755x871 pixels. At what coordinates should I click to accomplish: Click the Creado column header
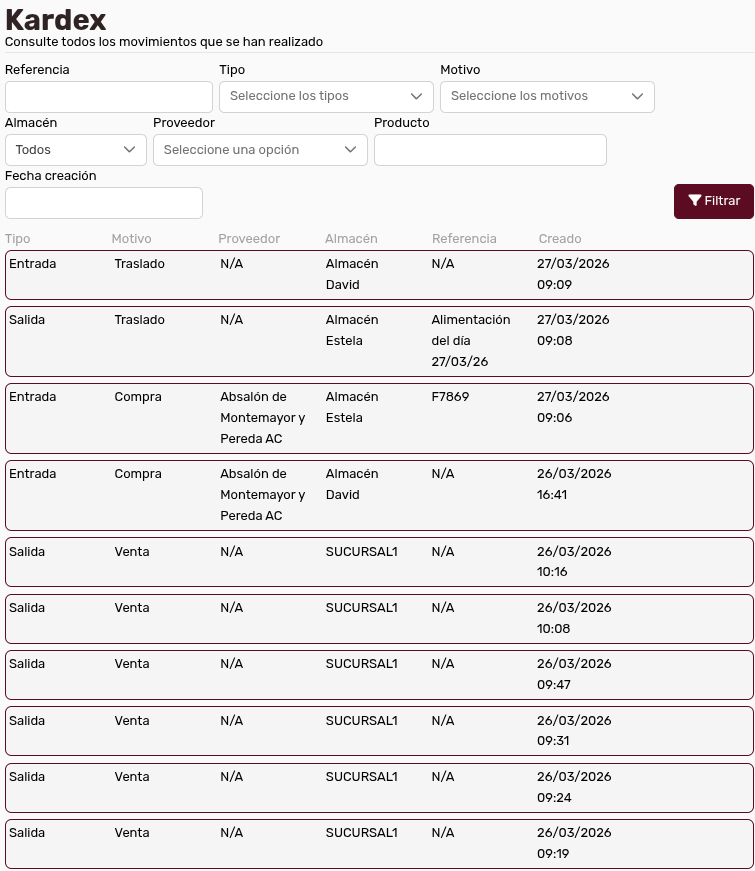pos(559,239)
